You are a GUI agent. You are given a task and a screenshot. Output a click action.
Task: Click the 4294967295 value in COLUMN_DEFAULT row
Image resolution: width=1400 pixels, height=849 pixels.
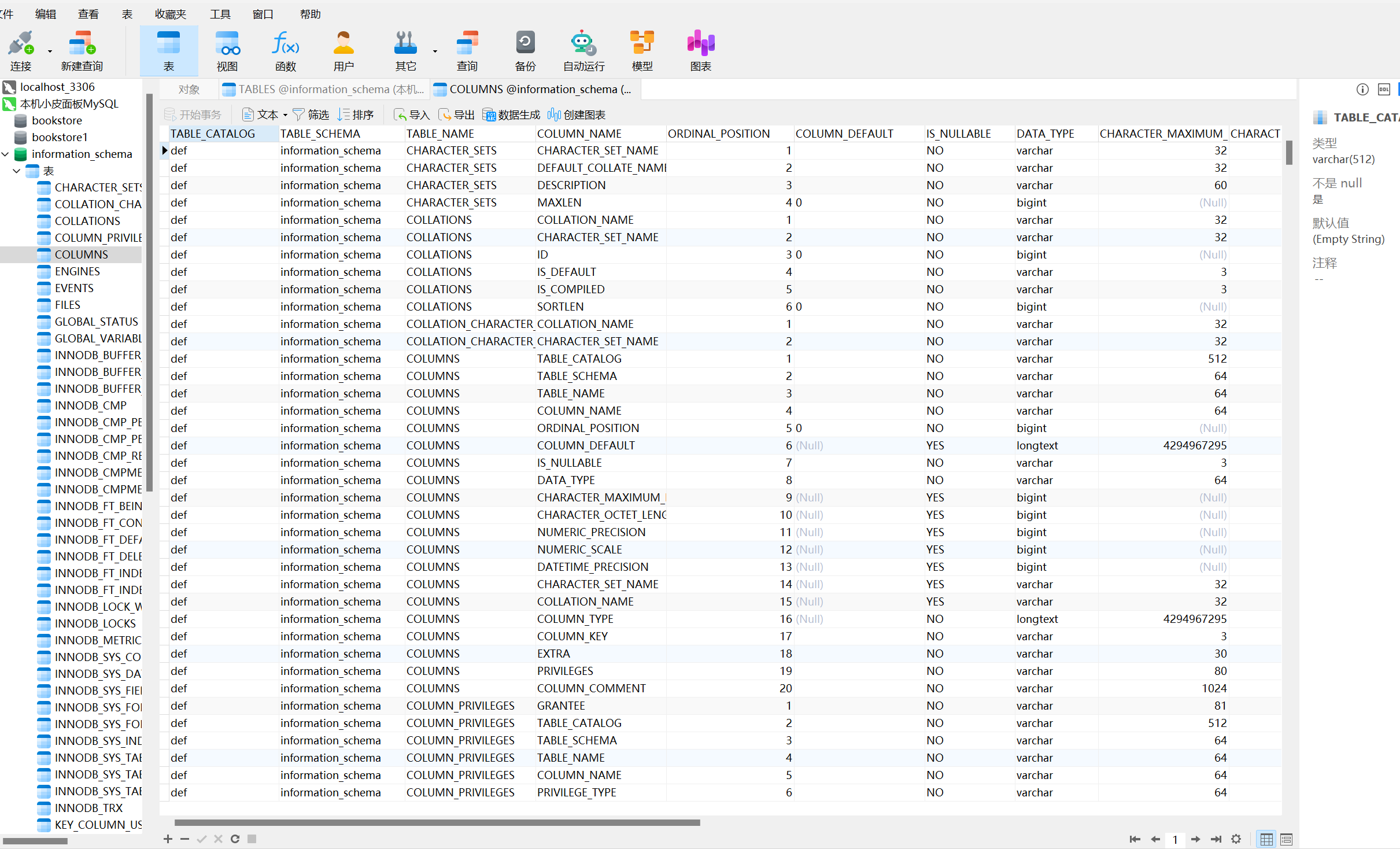tap(1195, 446)
